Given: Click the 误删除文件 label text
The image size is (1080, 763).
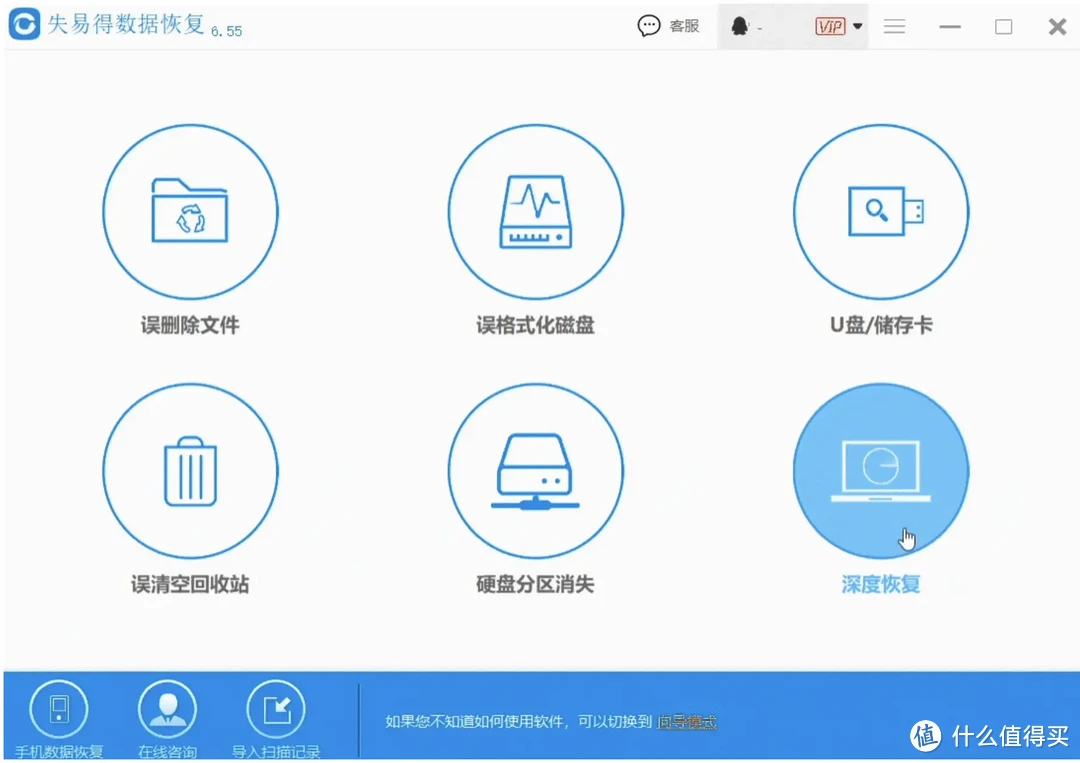Looking at the screenshot, I should [x=190, y=325].
